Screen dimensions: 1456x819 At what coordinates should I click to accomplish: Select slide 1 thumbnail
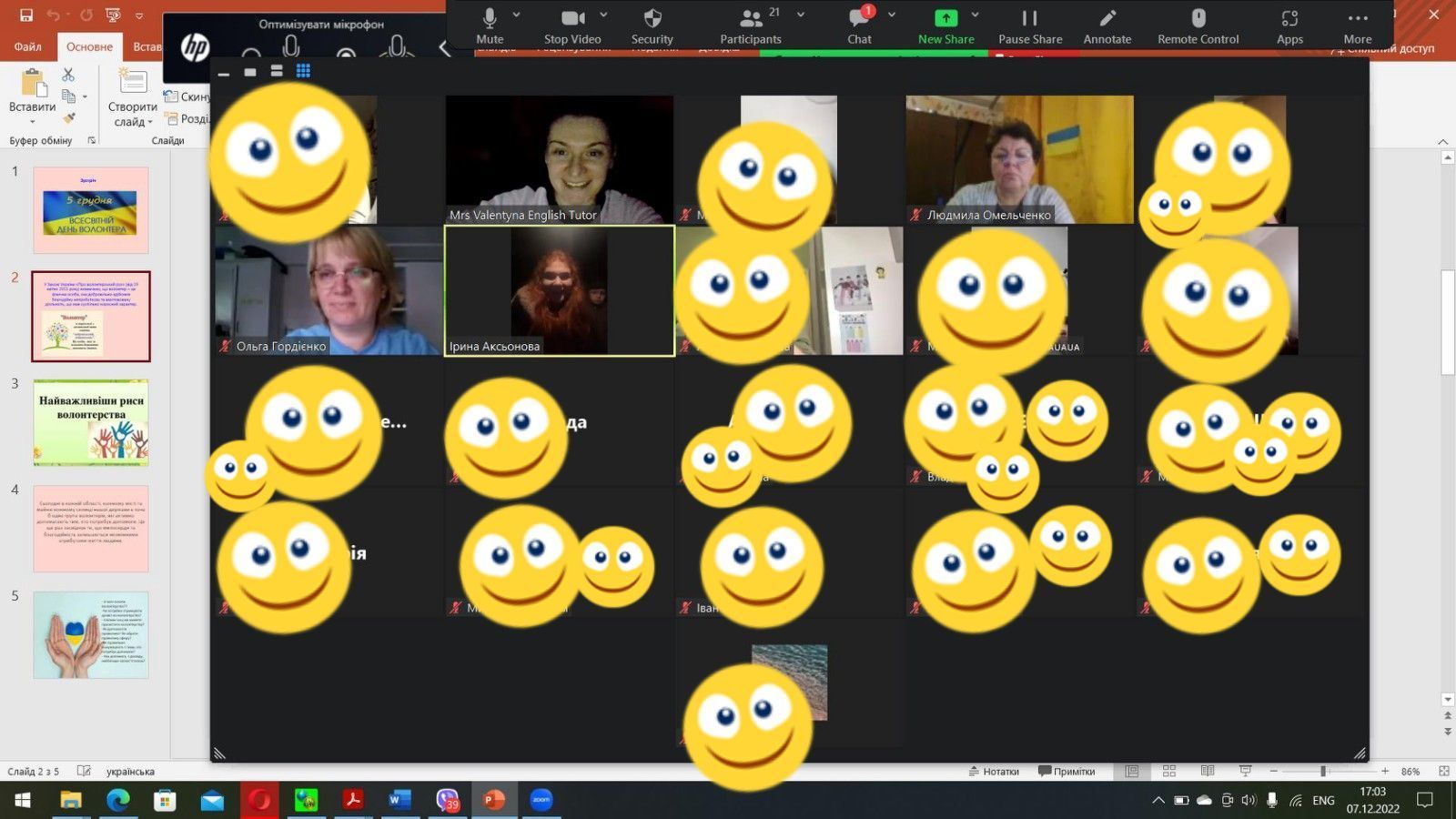pyautogui.click(x=91, y=210)
